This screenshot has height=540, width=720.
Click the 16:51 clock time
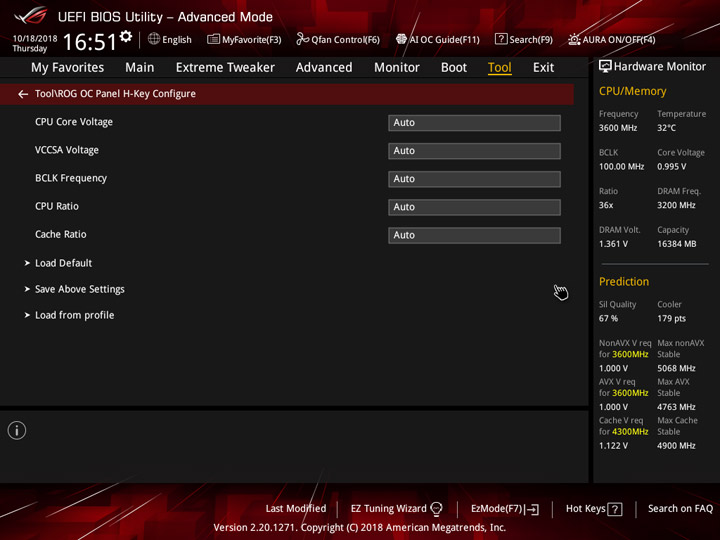click(x=90, y=42)
